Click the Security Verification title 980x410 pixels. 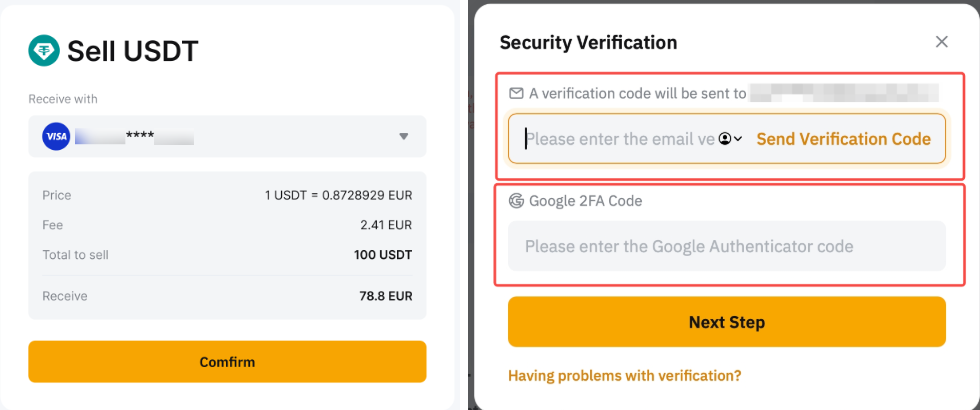[x=588, y=42]
